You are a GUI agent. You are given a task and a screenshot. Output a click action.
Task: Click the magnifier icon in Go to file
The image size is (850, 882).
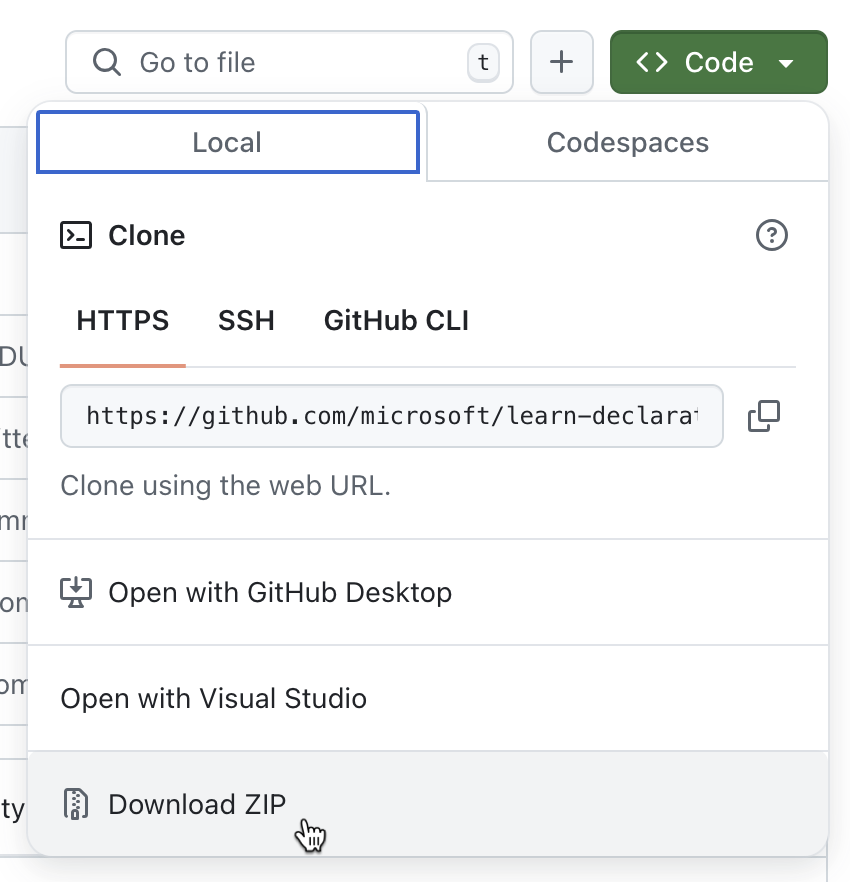[x=107, y=62]
